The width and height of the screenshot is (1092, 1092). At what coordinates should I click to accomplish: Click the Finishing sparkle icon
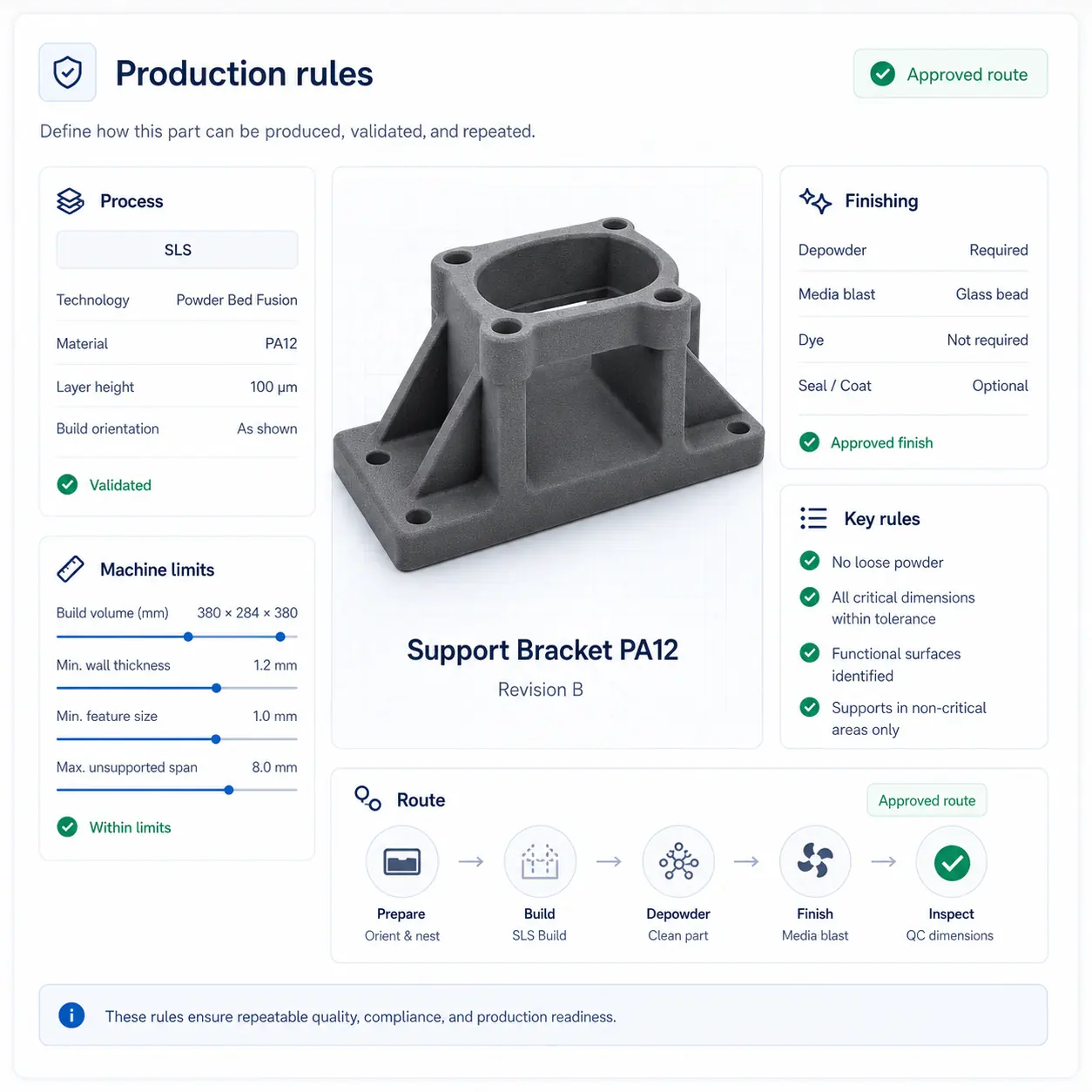[x=815, y=201]
